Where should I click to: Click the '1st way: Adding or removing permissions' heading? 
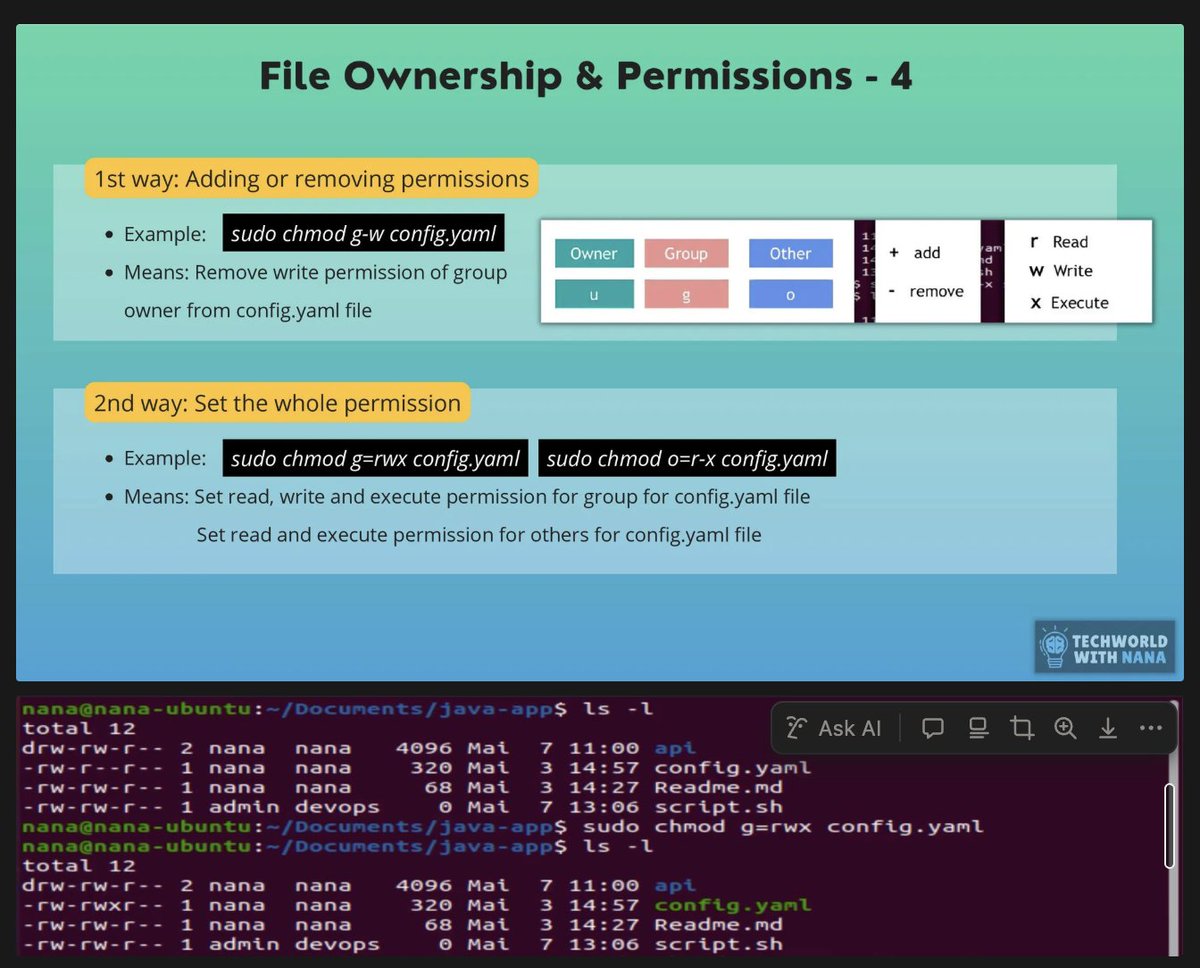tap(311, 179)
